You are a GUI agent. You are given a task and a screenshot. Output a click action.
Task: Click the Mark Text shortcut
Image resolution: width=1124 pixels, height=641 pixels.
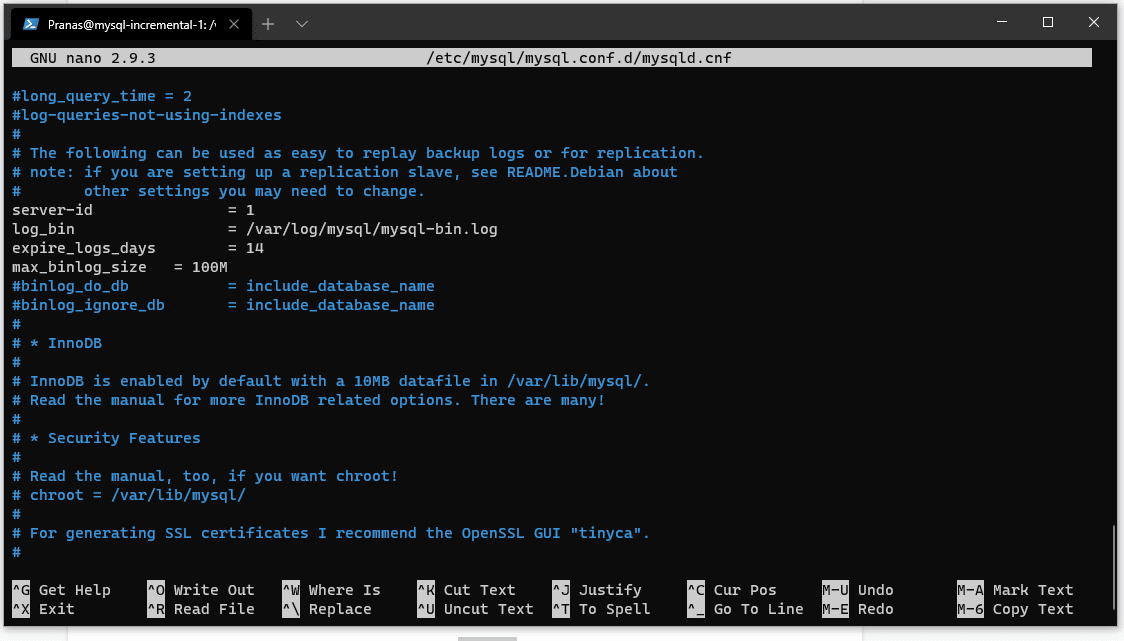[1020, 589]
